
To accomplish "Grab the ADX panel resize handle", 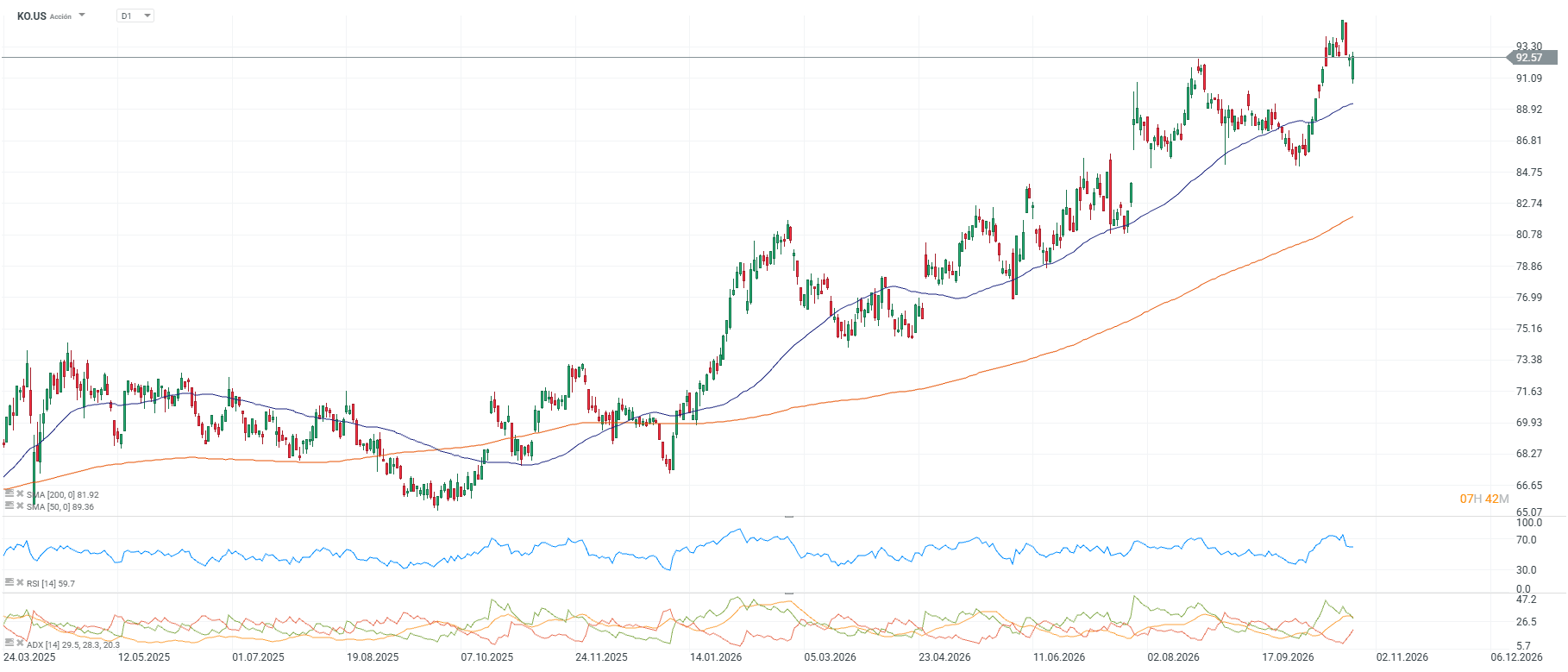I will tap(788, 593).
